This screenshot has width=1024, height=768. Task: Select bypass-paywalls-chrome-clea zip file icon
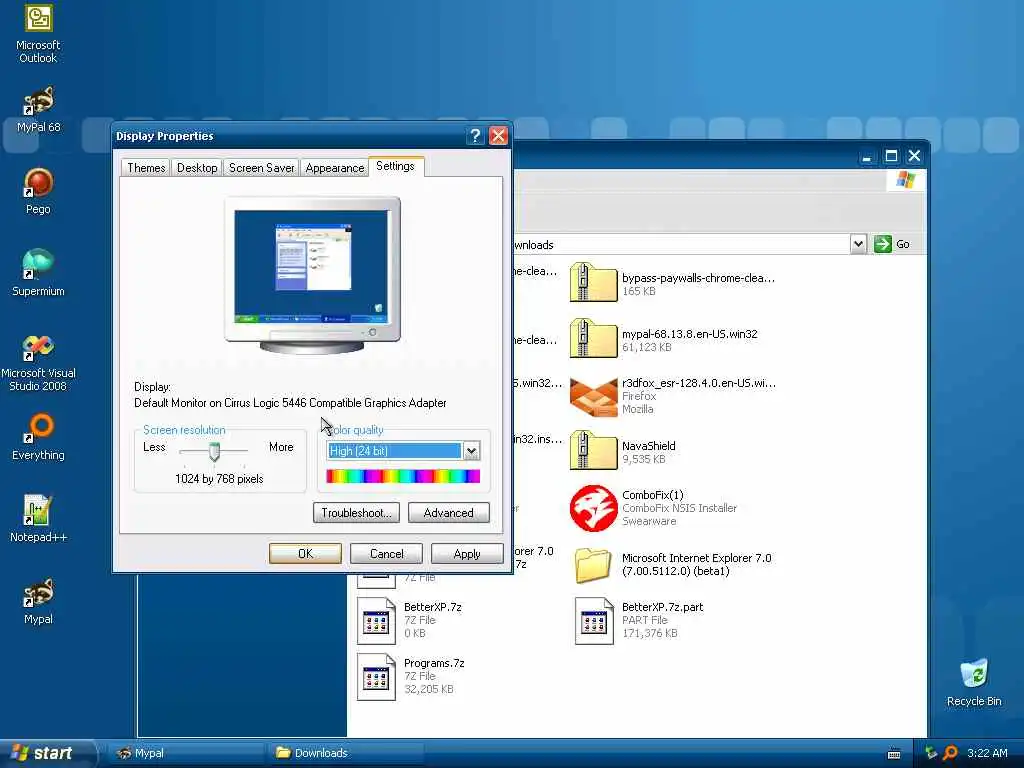(593, 282)
